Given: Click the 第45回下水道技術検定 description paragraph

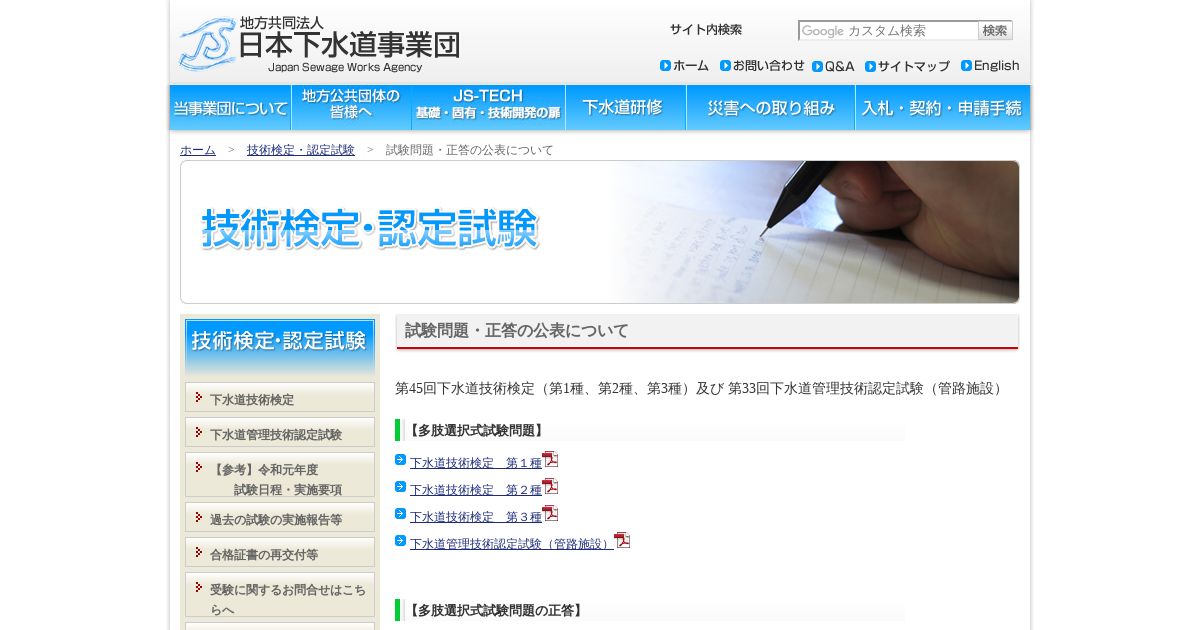Looking at the screenshot, I should [x=701, y=388].
